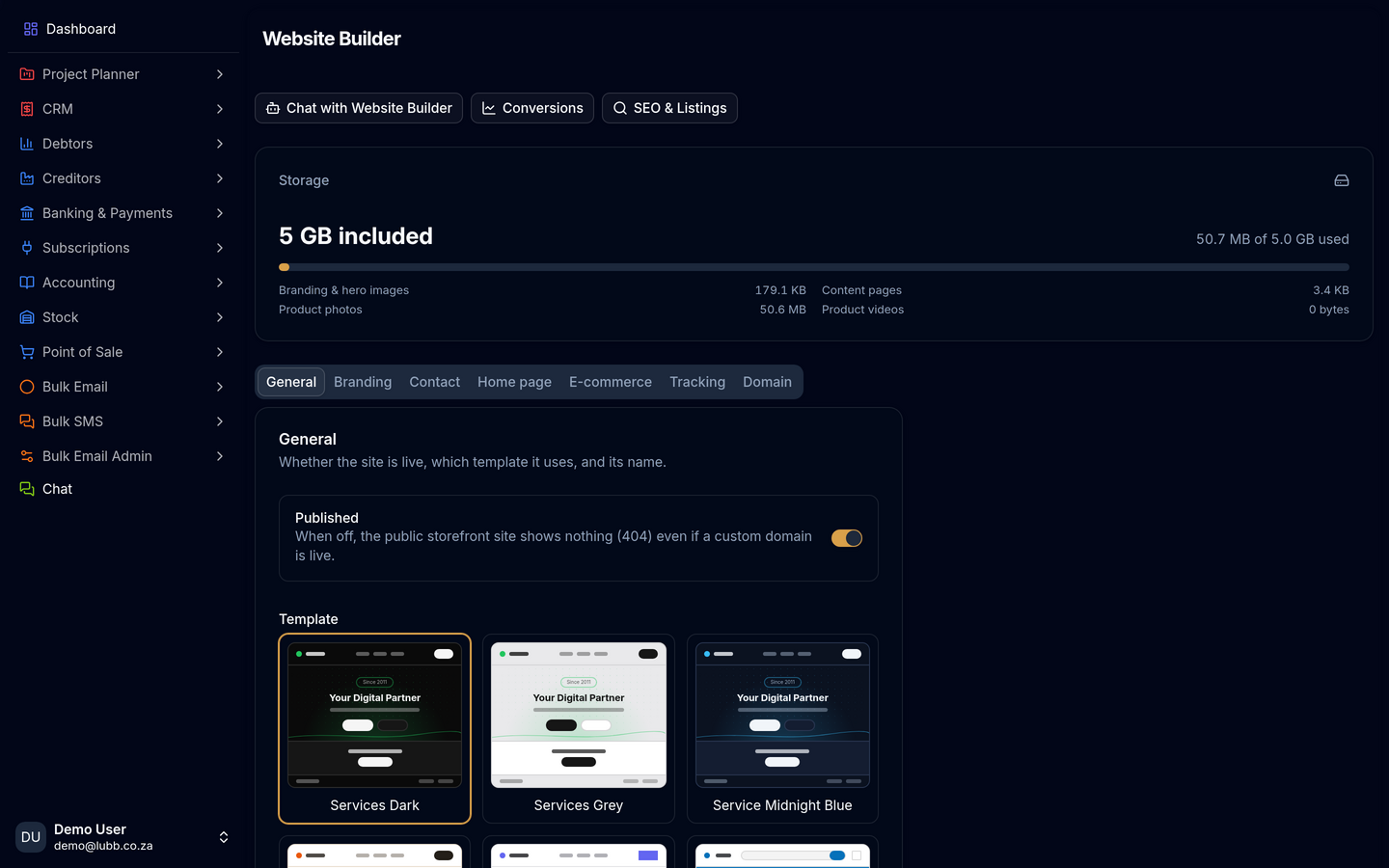Screen dimensions: 1389x868
Task: Switch to the Contact tab
Action: (x=435, y=382)
